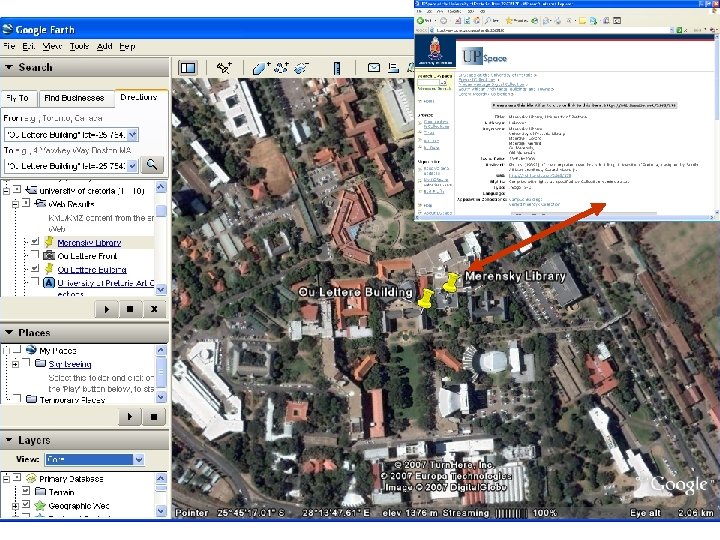Uncheck the Ou Lettere Building result checkbox
Screen dimensions: 720x540
(35, 269)
